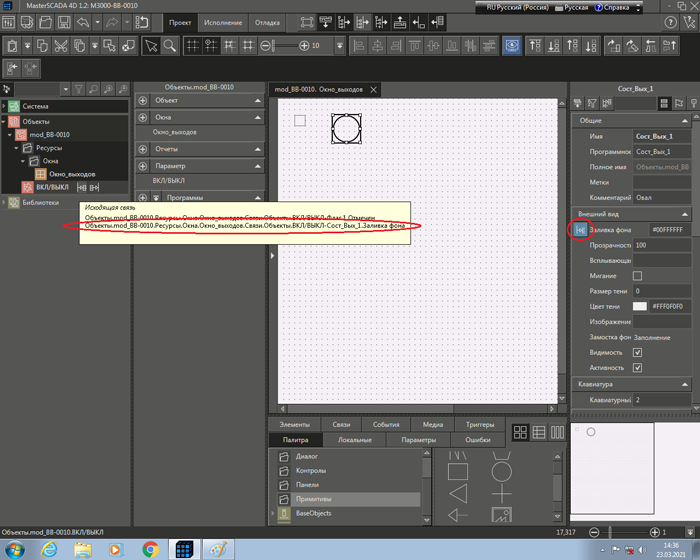The image size is (700, 560).
Task: Toggle the eye visibility icon in toolbar
Action: click(511, 45)
